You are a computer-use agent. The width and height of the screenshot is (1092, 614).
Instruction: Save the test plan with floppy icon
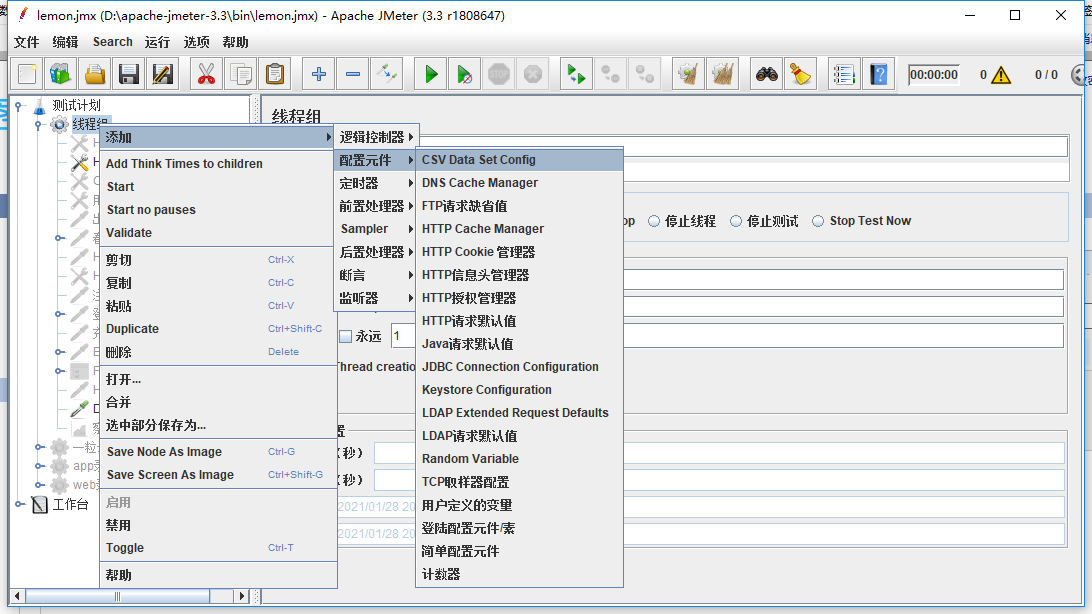click(x=129, y=74)
